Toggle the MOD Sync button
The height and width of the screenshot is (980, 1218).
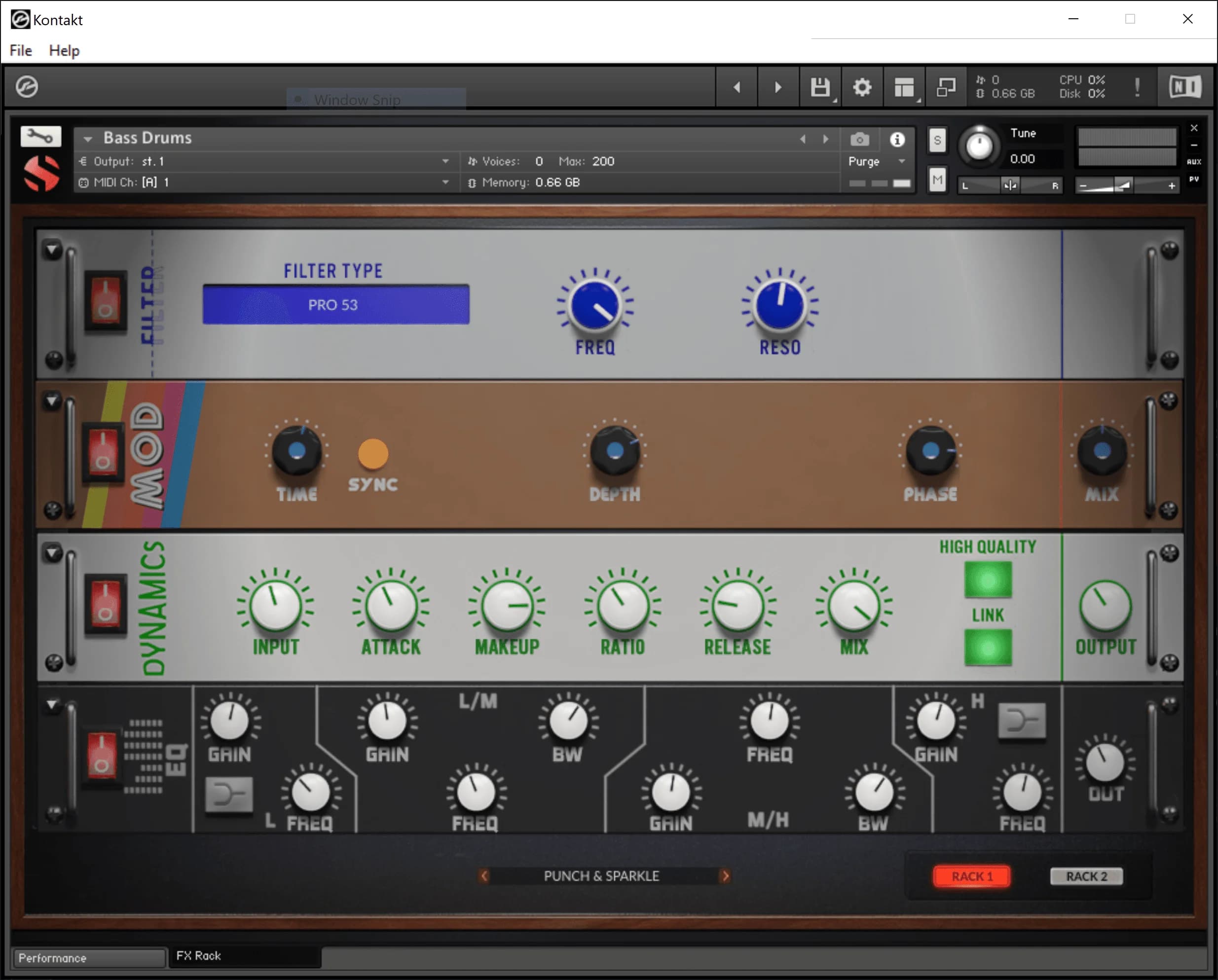[x=373, y=454]
